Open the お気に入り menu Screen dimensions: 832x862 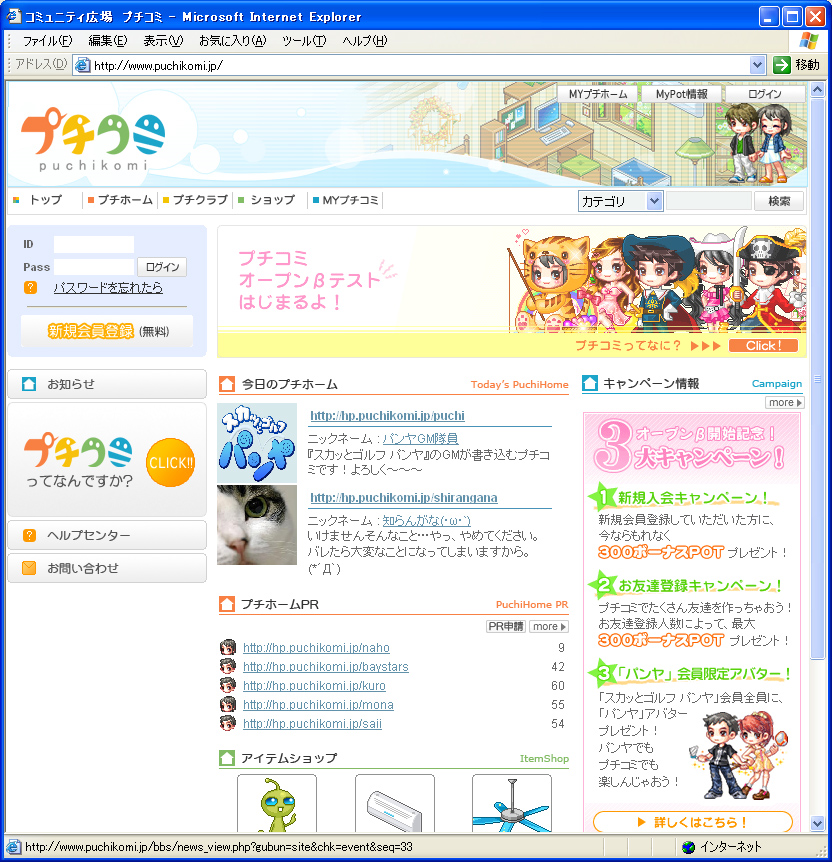coord(232,41)
